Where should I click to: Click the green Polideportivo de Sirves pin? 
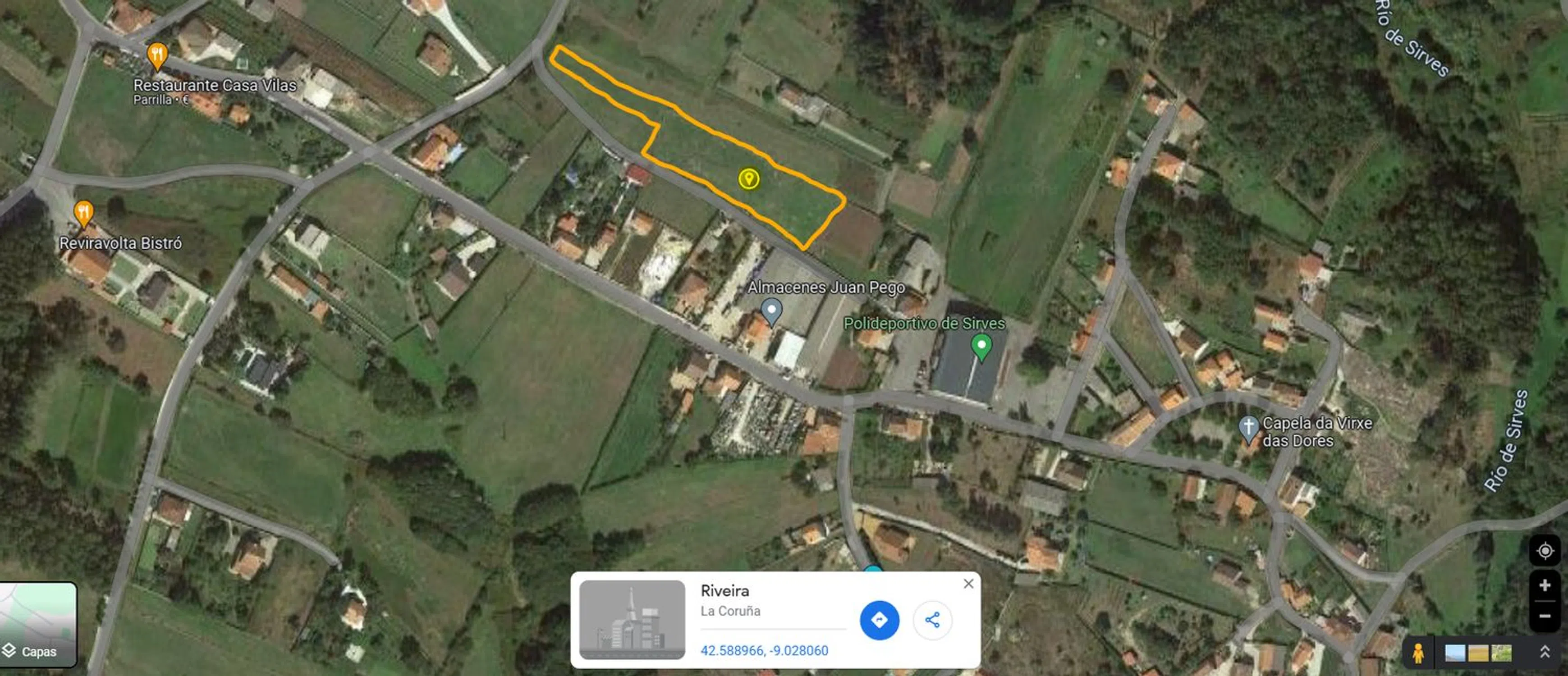981,347
